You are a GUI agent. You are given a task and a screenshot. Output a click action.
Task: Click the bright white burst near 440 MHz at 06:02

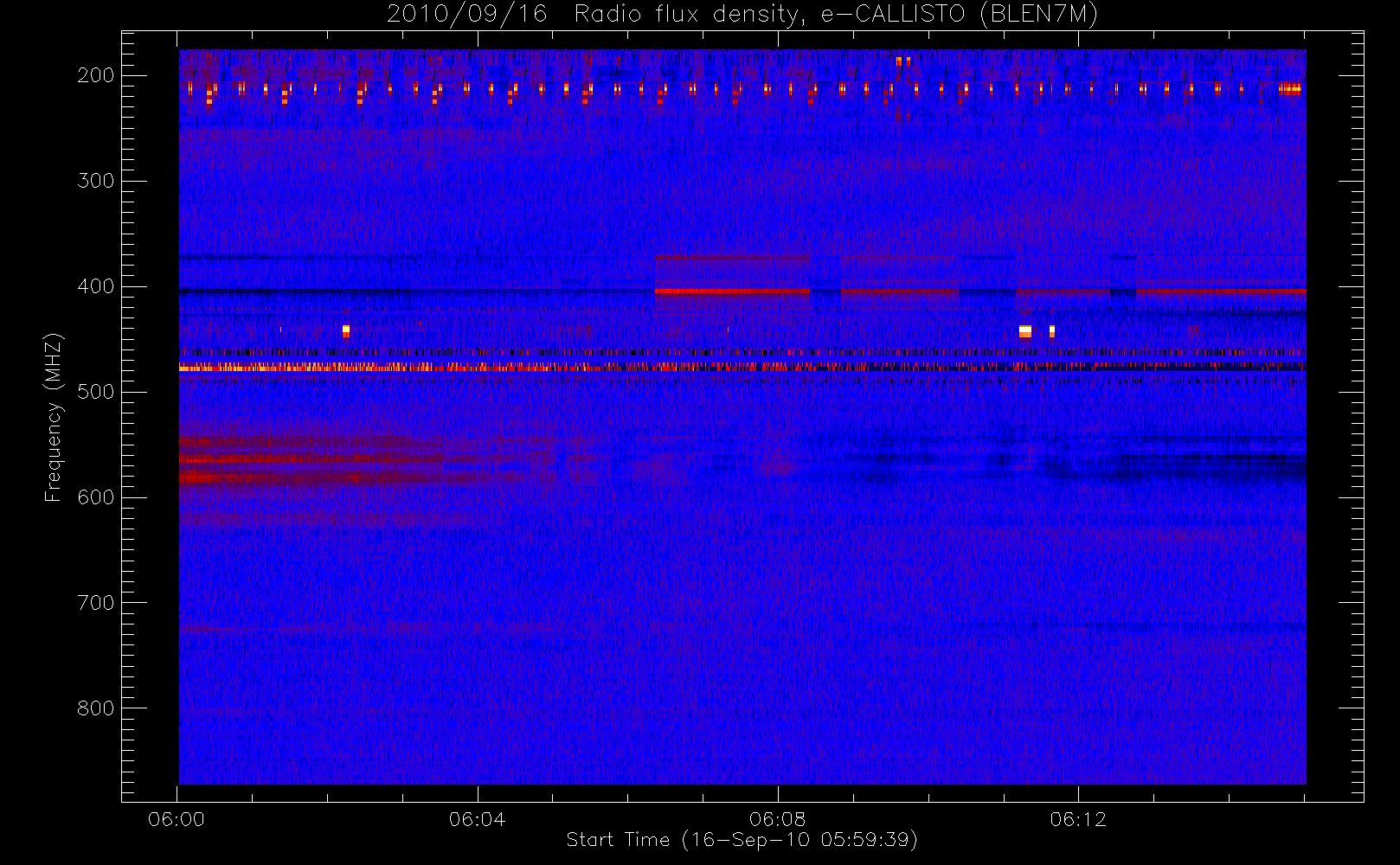pos(346,330)
